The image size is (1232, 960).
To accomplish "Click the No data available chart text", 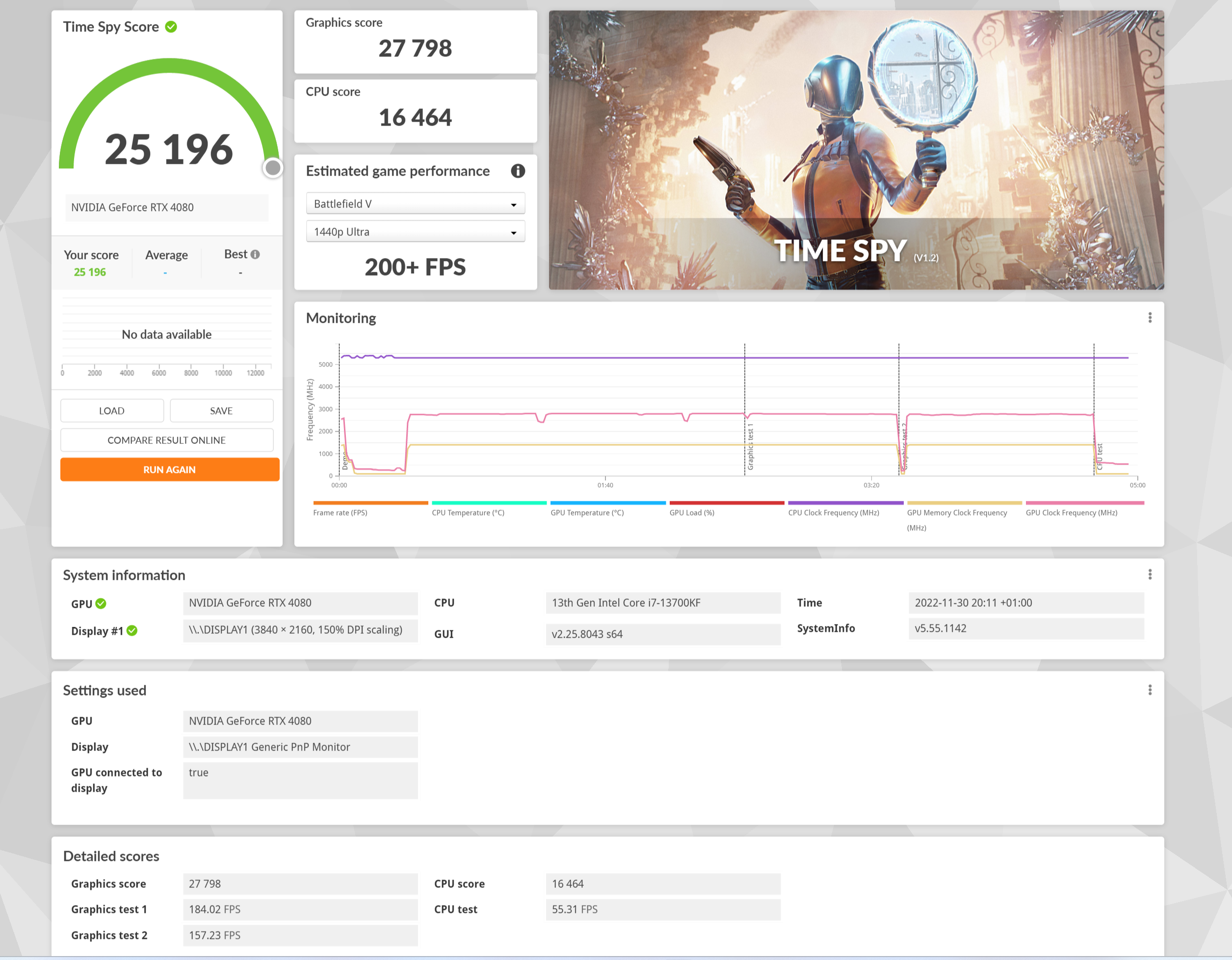I will coord(166,335).
